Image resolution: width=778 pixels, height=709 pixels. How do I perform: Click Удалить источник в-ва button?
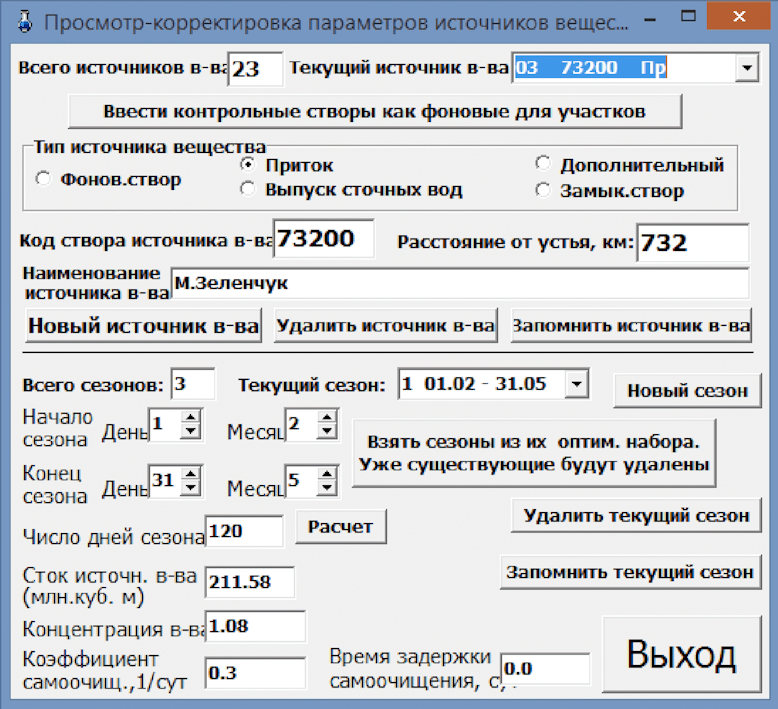tap(386, 325)
